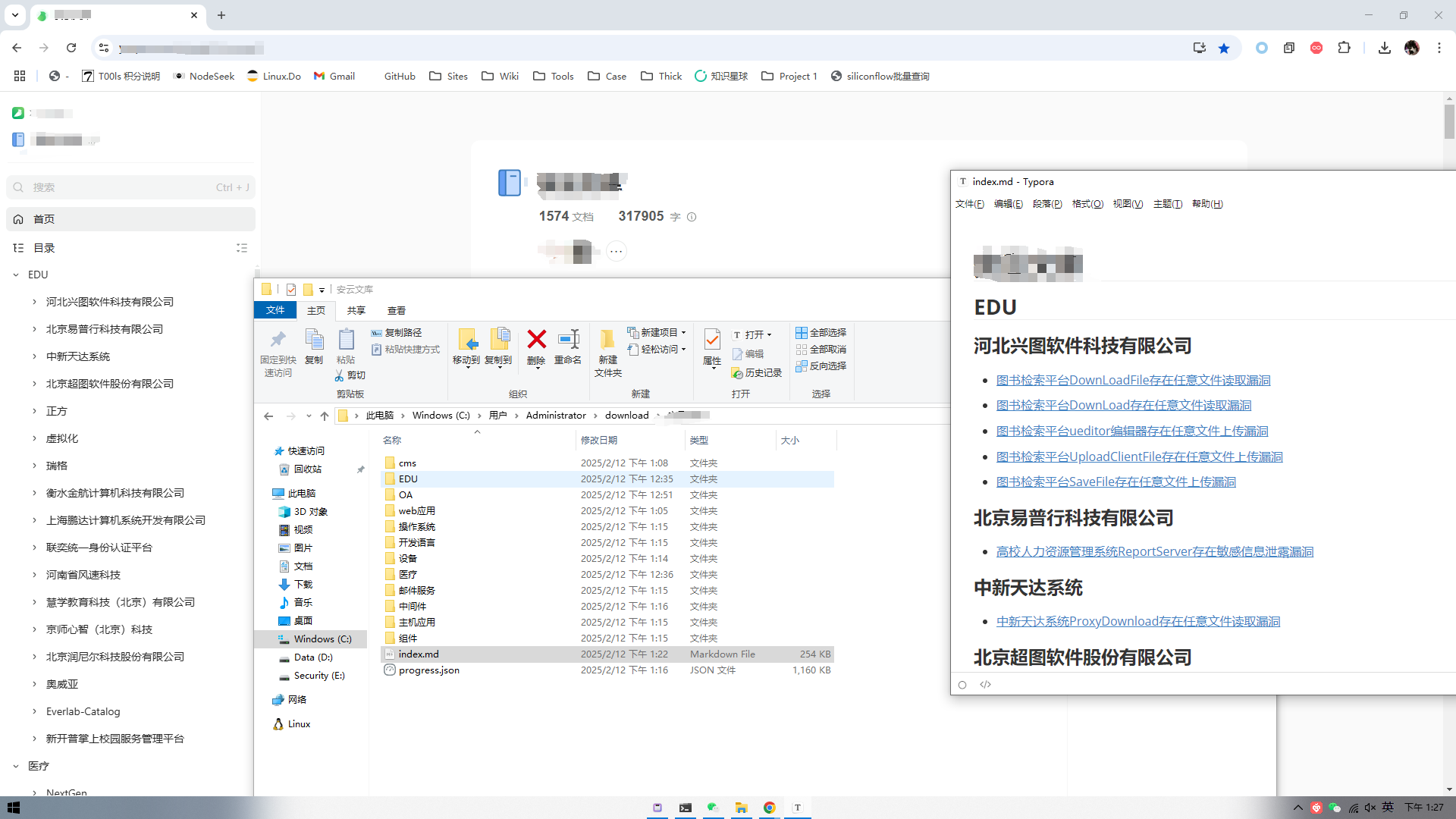Click the Explorer up-directory arrow
This screenshot has height=819, width=1456.
point(325,416)
